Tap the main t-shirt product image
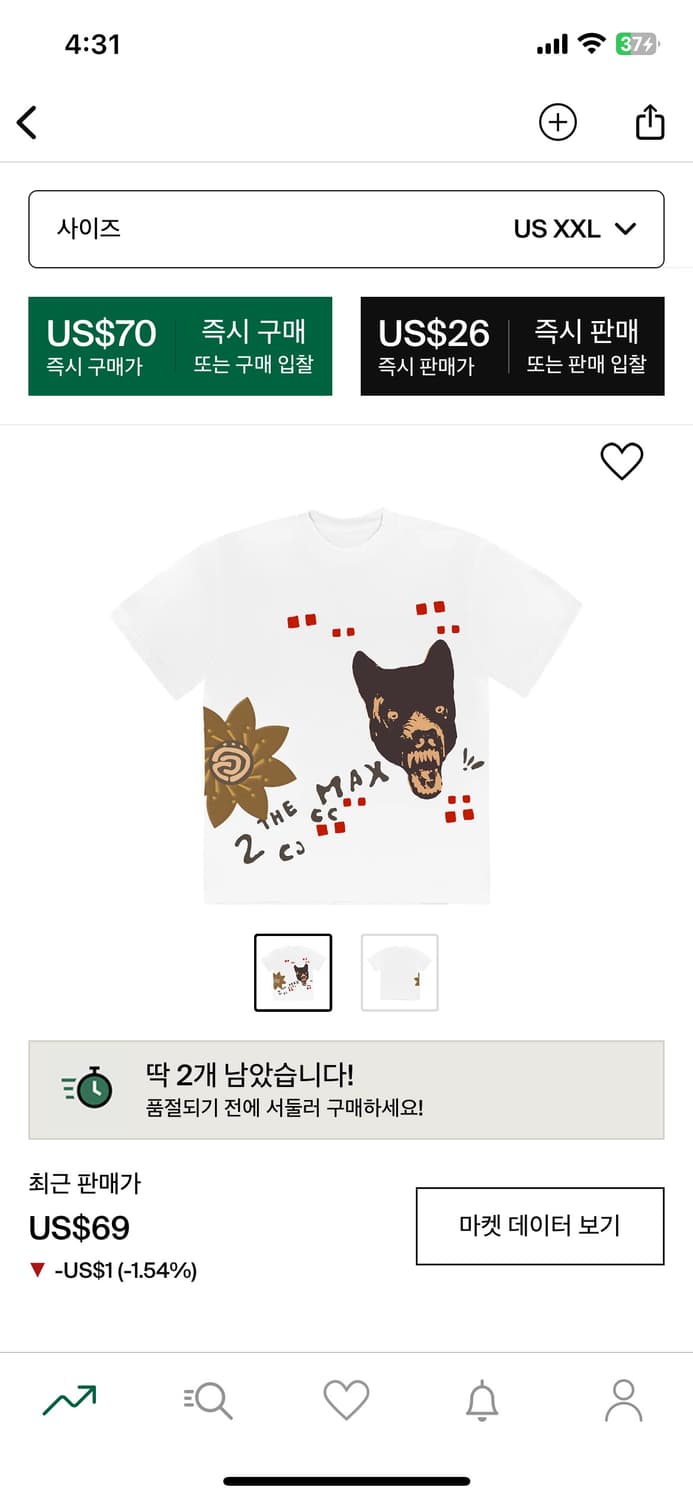The image size is (693, 1500). [x=346, y=705]
